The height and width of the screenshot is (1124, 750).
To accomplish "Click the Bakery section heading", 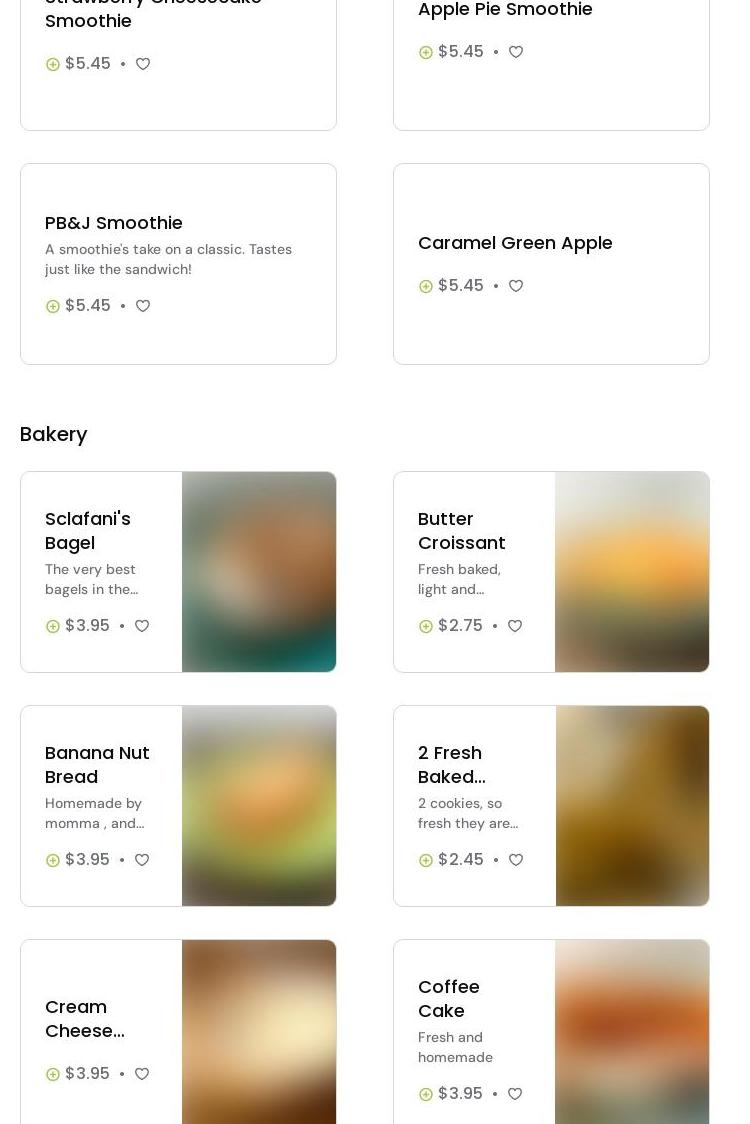I will [54, 434].
